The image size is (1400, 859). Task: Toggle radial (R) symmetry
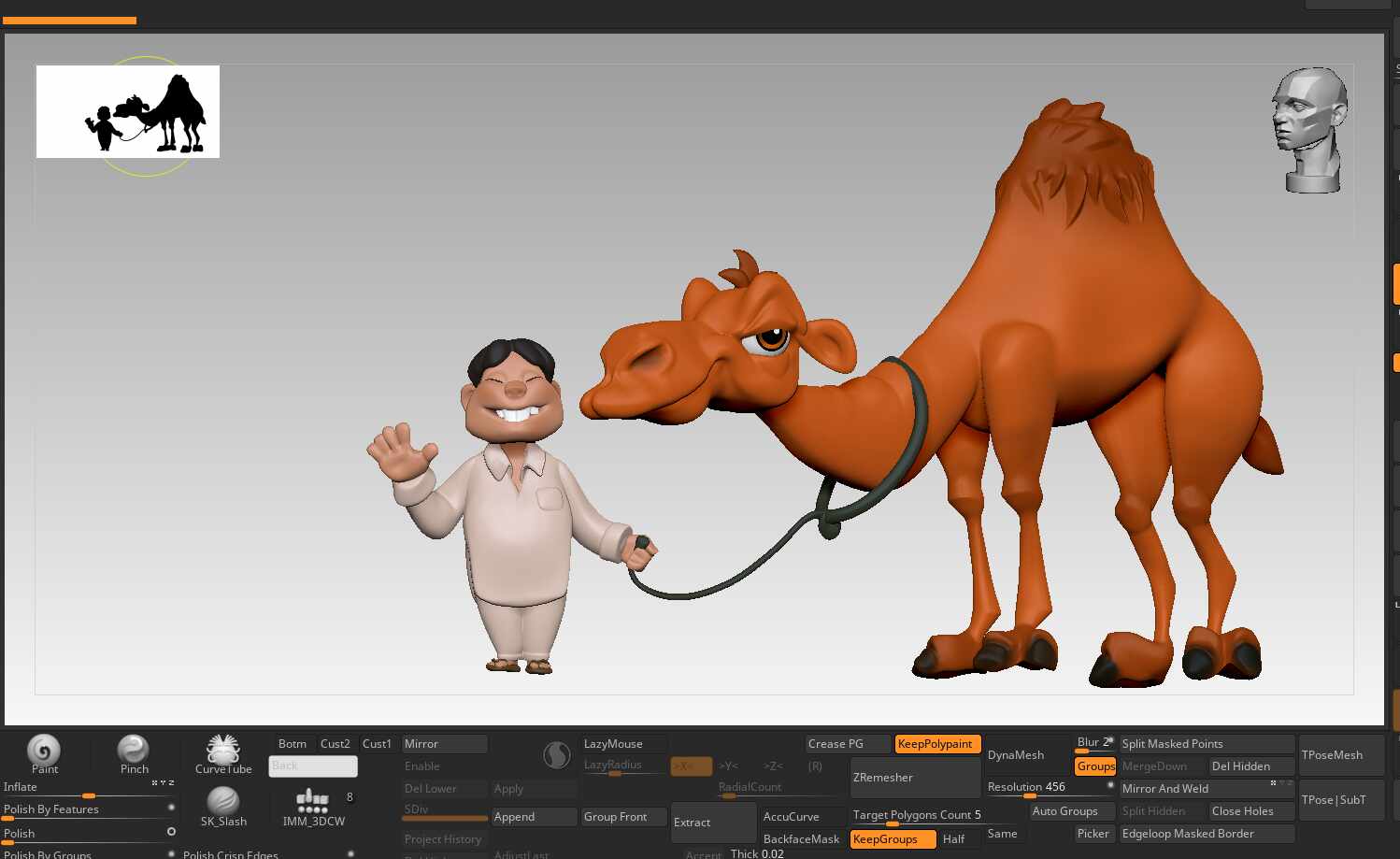click(816, 766)
